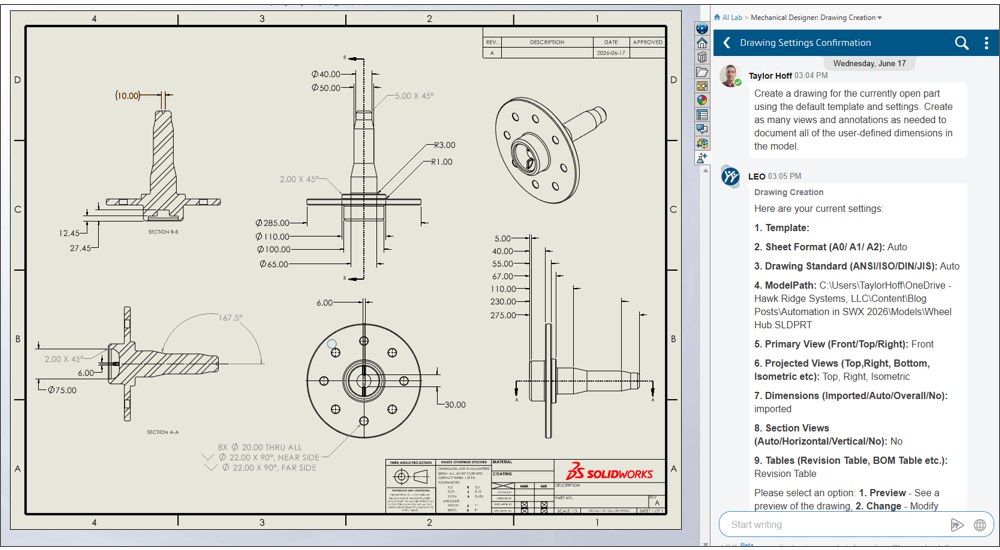The height and width of the screenshot is (550, 1000).
Task: Select the 12.45 dimension
Action: point(69,233)
